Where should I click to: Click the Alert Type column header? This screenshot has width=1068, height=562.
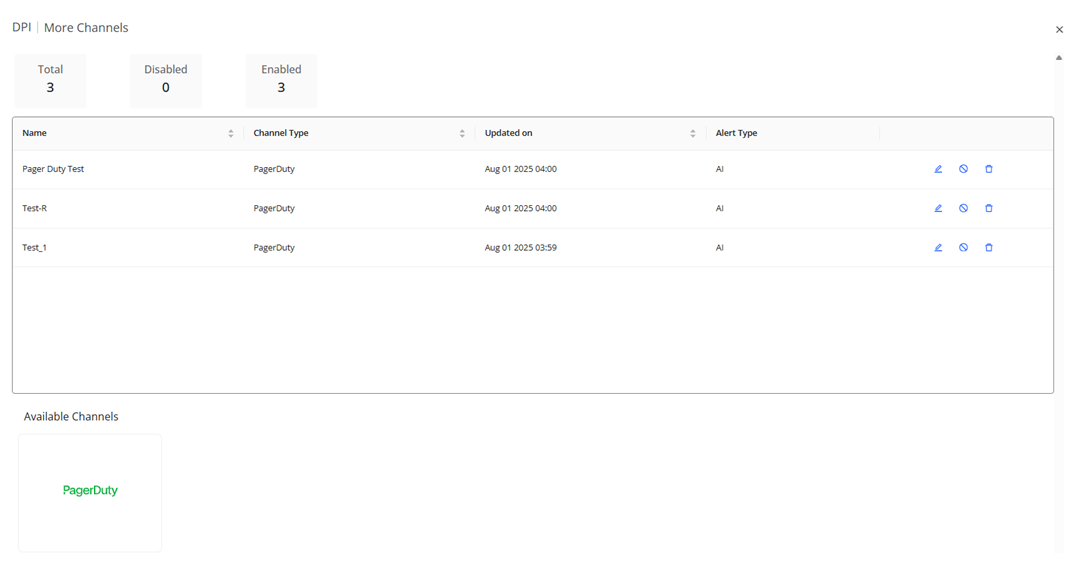click(x=737, y=133)
